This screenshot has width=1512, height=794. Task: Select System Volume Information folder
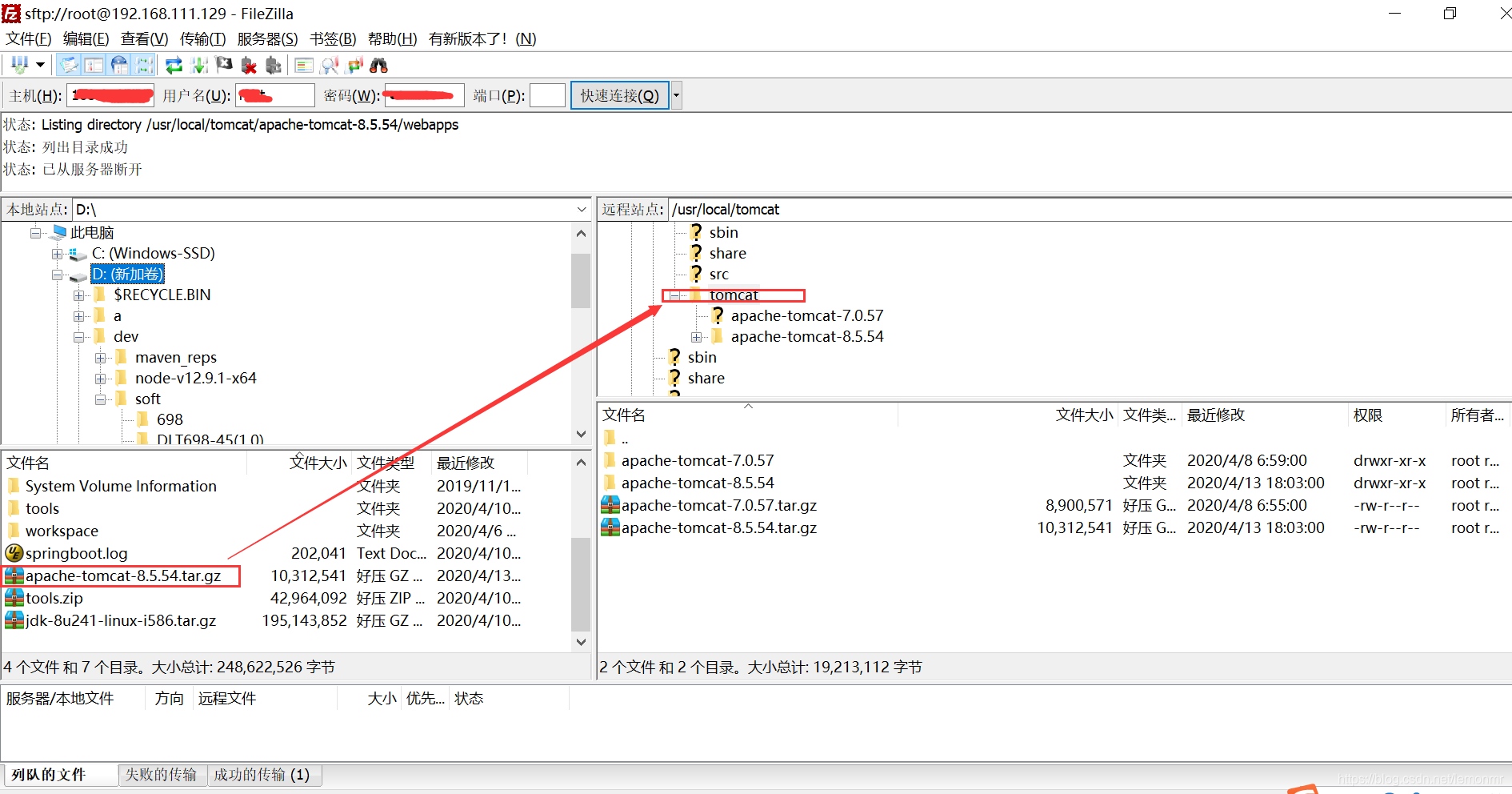click(x=121, y=486)
